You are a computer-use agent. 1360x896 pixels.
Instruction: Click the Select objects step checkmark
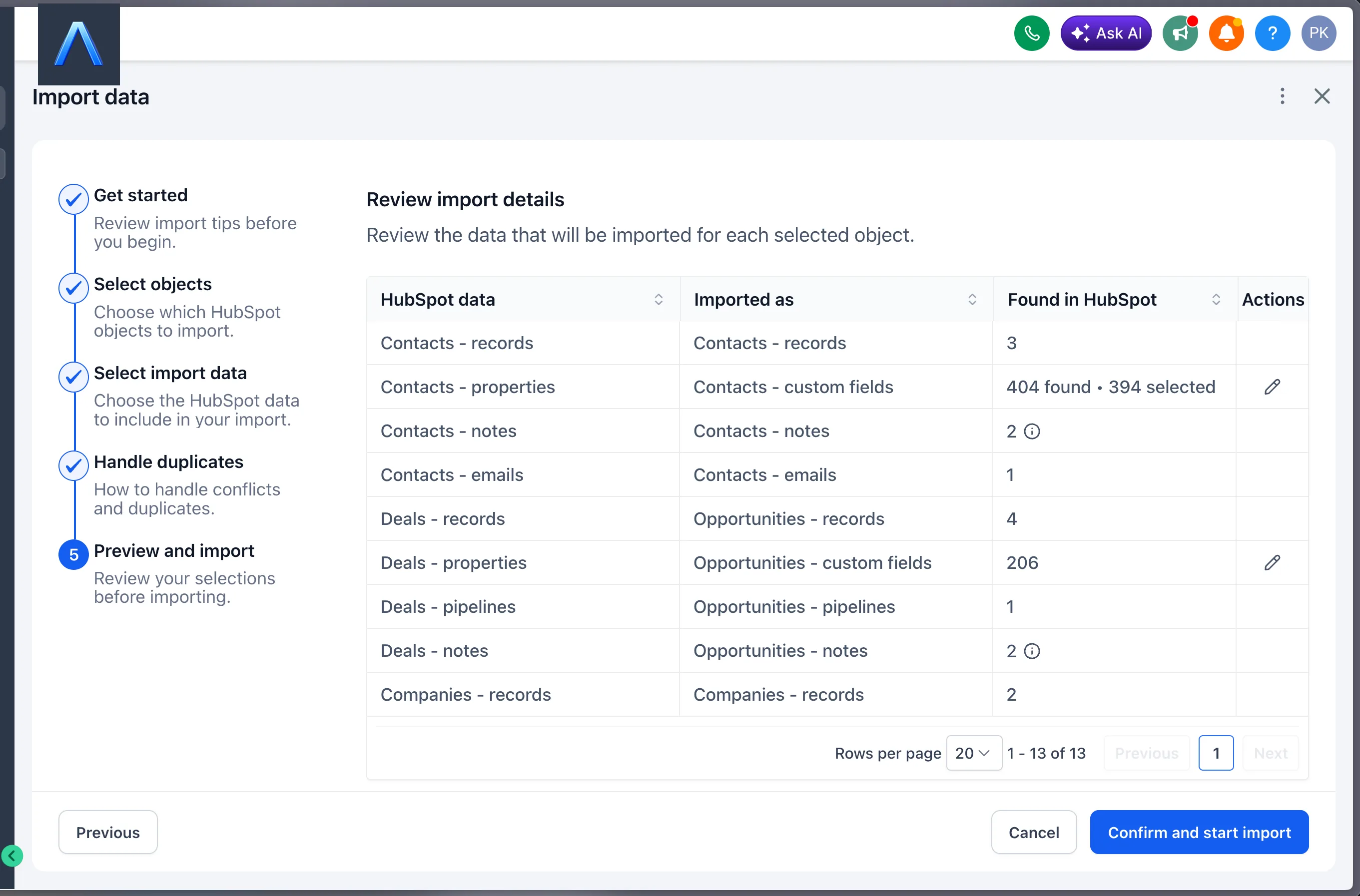tap(74, 287)
